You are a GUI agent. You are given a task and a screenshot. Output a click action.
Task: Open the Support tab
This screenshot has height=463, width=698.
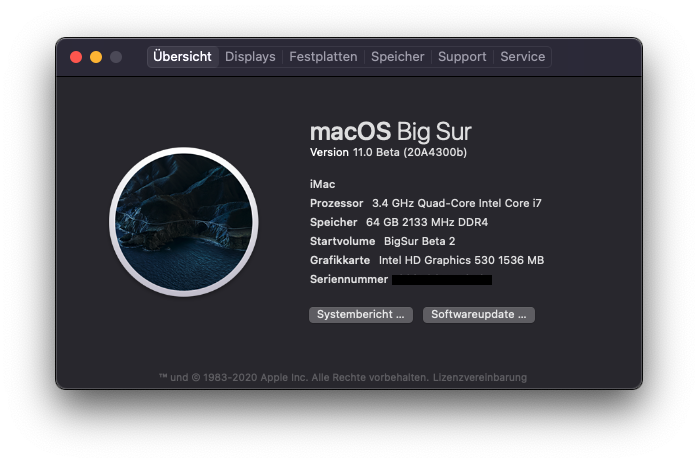tap(462, 57)
